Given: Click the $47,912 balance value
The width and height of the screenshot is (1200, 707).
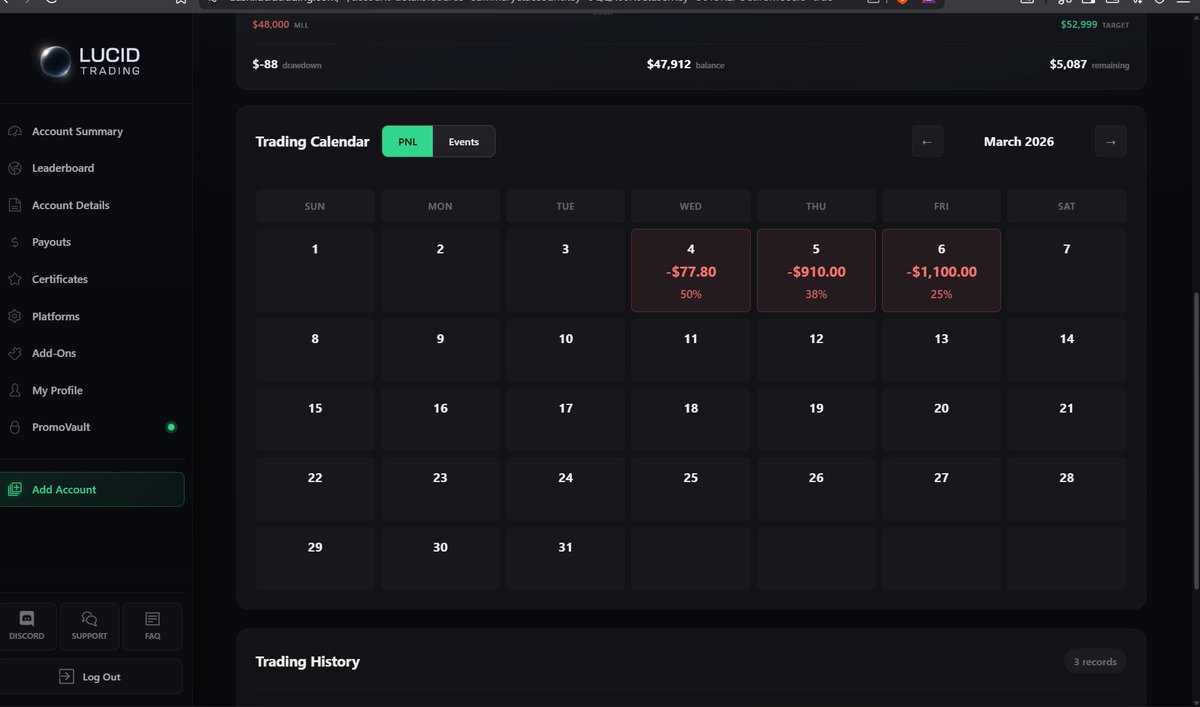Looking at the screenshot, I should coord(669,65).
